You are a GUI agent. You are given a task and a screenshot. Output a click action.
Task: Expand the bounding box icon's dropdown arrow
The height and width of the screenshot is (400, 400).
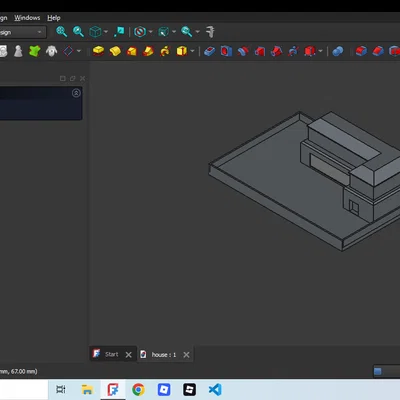click(x=174, y=32)
